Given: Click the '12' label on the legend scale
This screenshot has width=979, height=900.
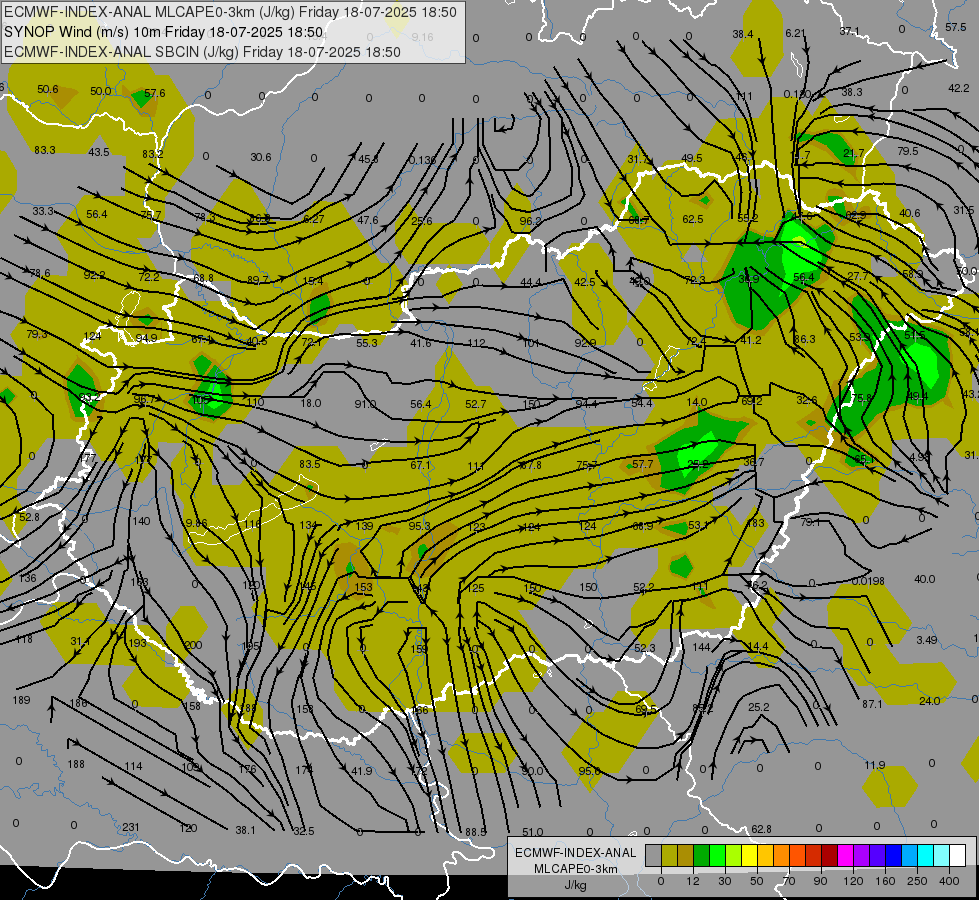Looking at the screenshot, I should coord(692,881).
